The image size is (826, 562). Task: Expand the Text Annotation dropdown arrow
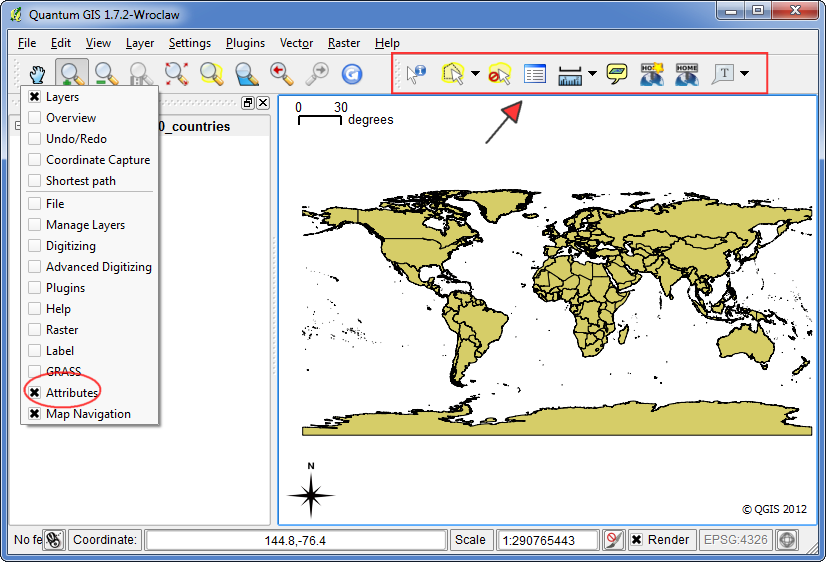click(x=744, y=74)
